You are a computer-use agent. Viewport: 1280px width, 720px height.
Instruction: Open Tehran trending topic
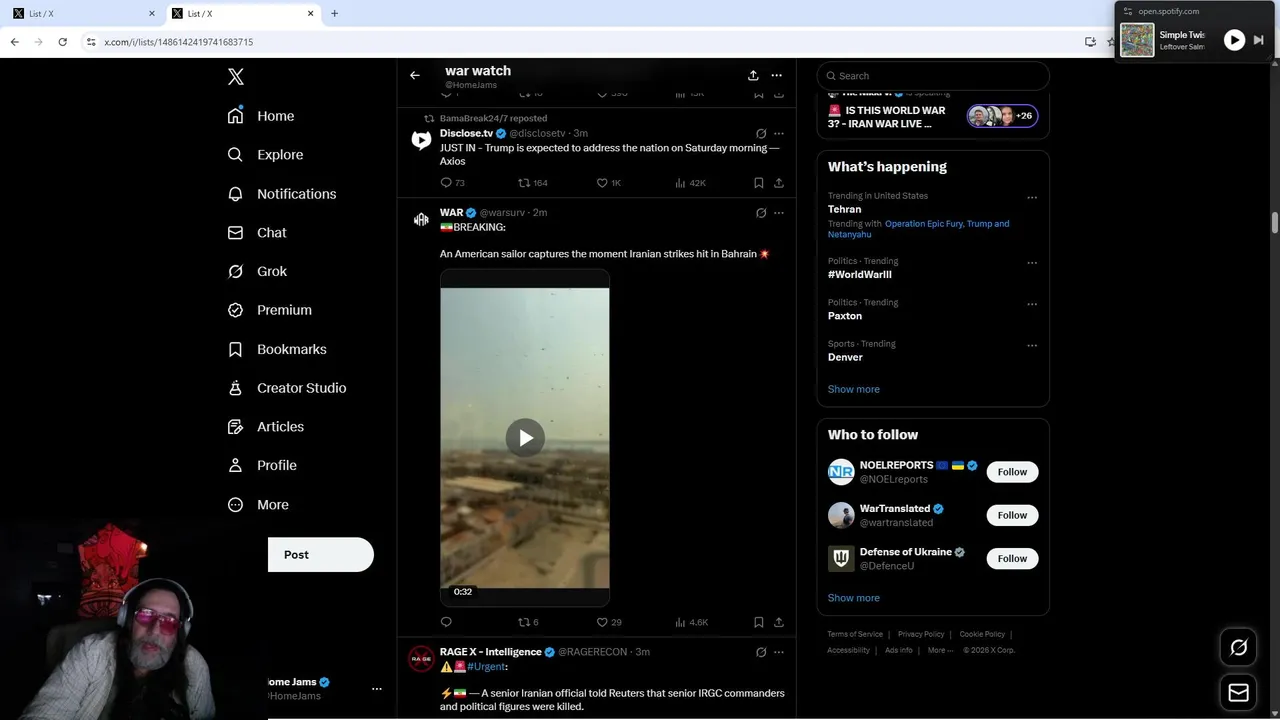click(844, 209)
